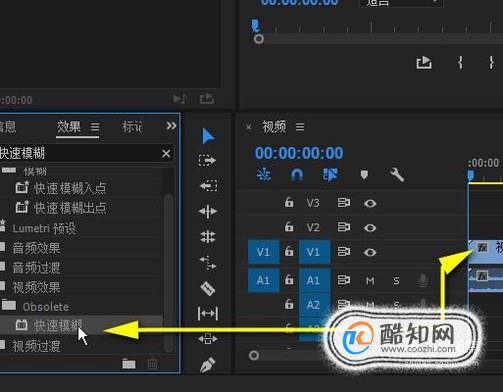Clear the effects search field
This screenshot has width=503, height=392.
(166, 154)
